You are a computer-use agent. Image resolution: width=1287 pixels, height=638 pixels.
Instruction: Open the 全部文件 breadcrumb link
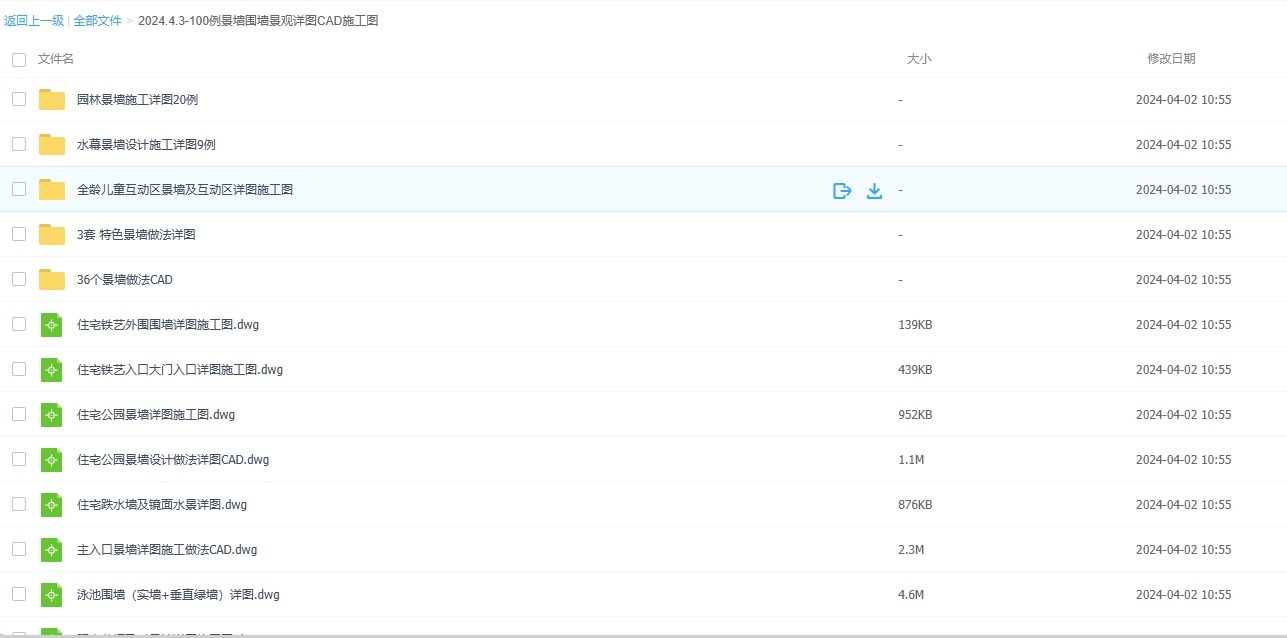pos(97,20)
